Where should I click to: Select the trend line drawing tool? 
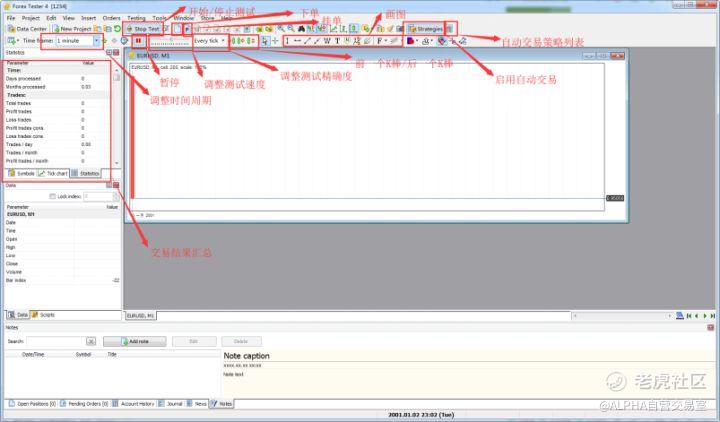[x=307, y=41]
